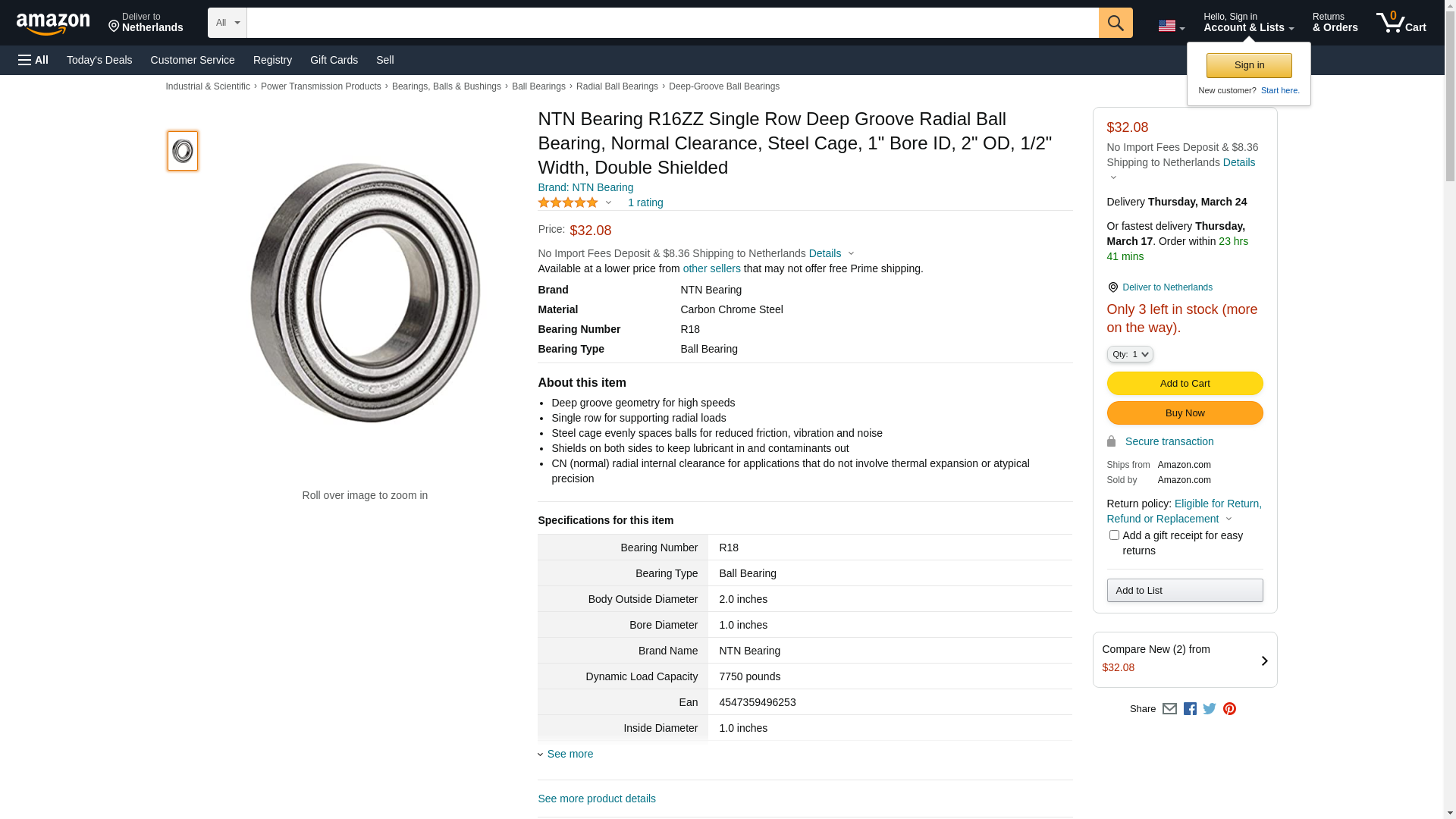Click the search magnifier button

1115,23
